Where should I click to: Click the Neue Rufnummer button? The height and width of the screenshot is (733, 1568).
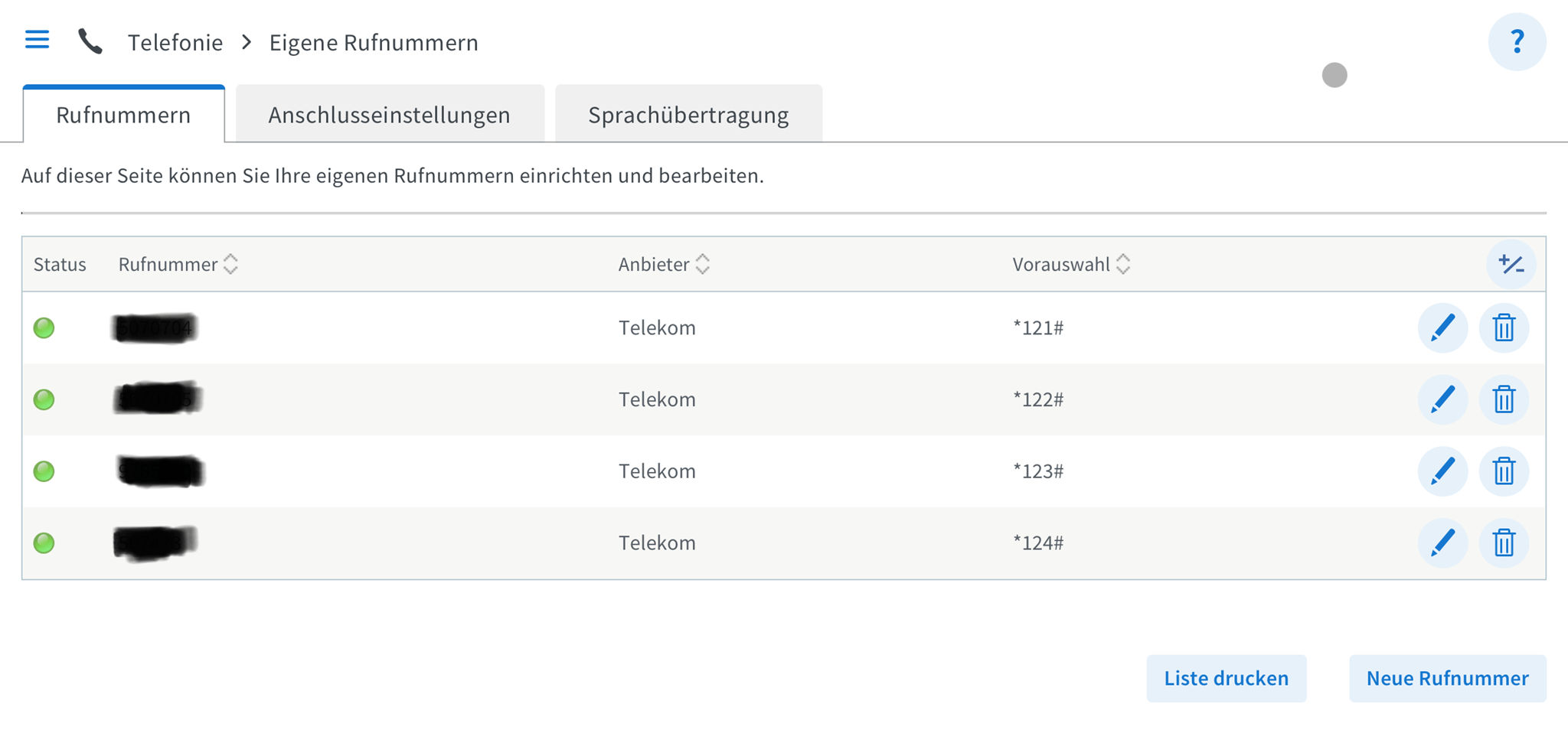tap(1447, 678)
